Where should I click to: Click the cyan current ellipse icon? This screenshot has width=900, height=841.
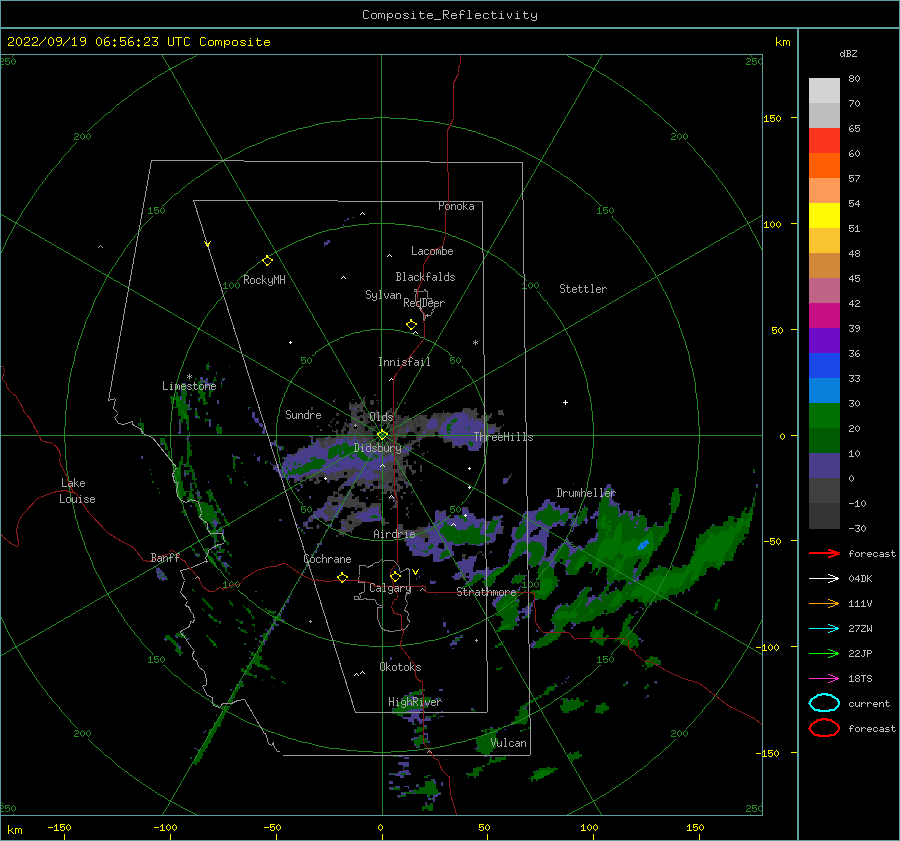[824, 703]
